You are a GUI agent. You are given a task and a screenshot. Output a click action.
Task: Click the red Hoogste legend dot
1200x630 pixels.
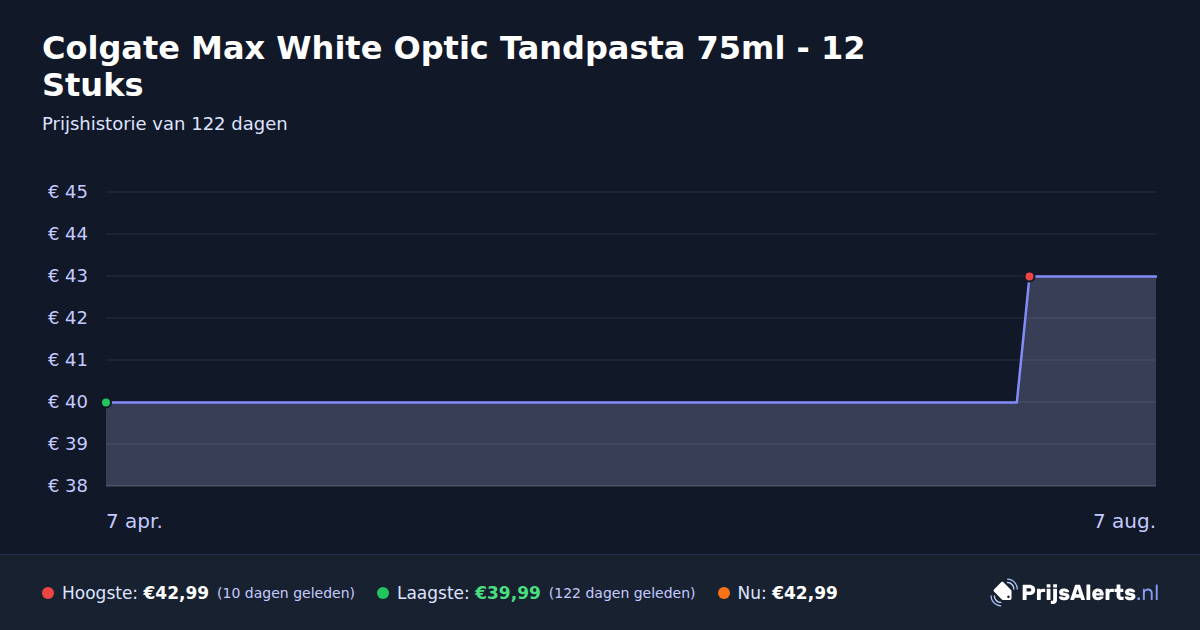pos(48,593)
